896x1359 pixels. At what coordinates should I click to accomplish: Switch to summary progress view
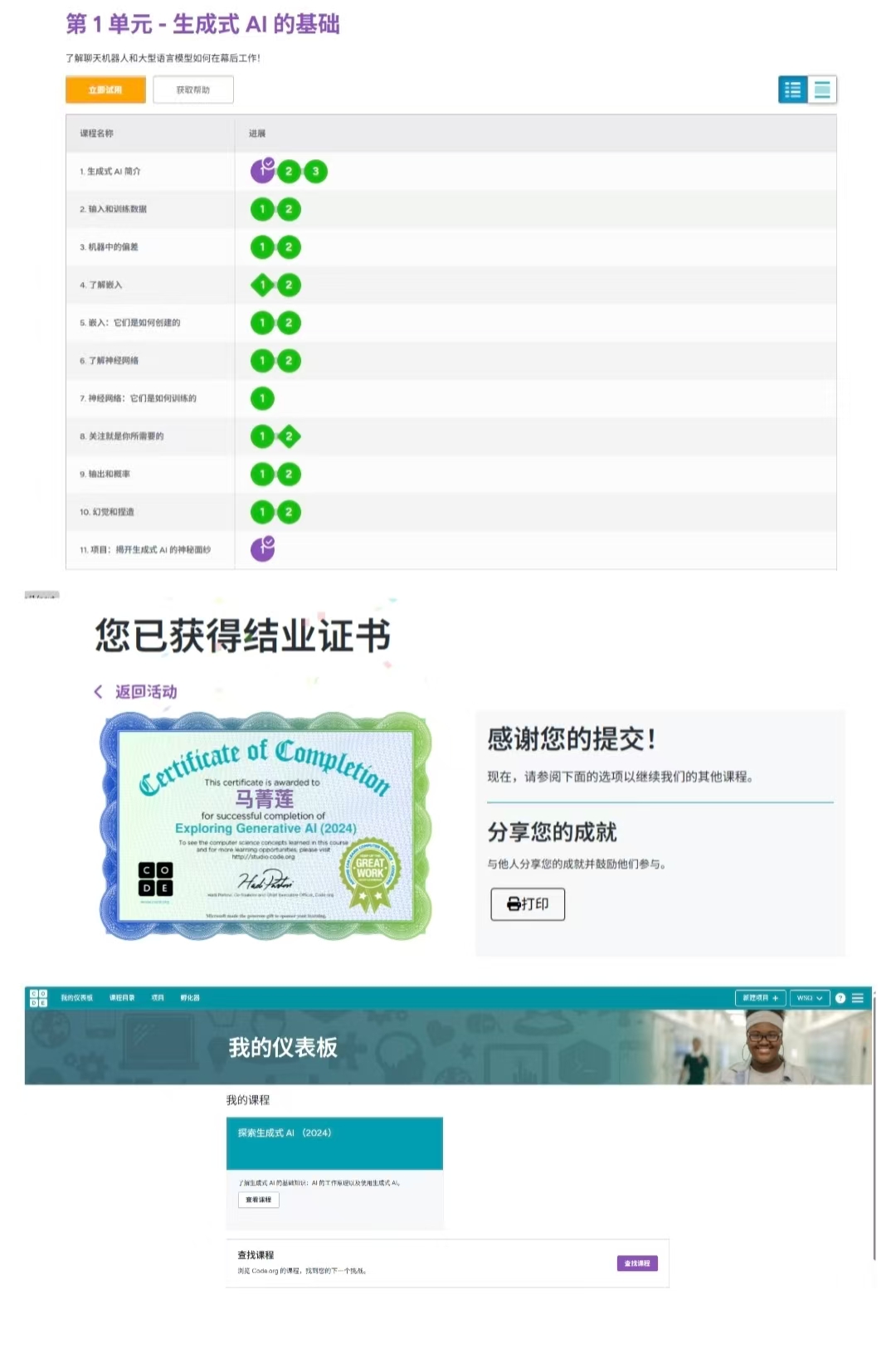pyautogui.click(x=793, y=90)
